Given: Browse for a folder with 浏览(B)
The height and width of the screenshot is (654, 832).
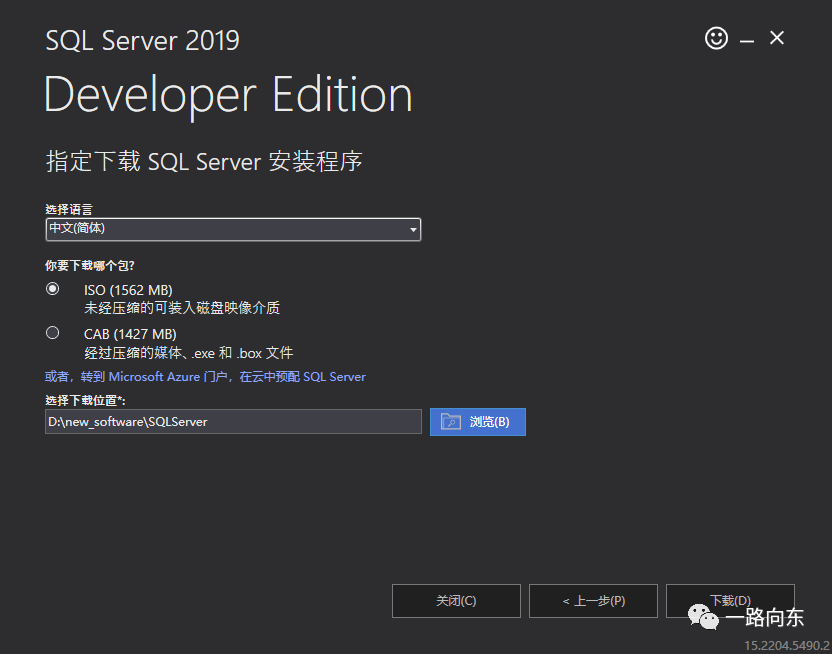Looking at the screenshot, I should coord(477,421).
